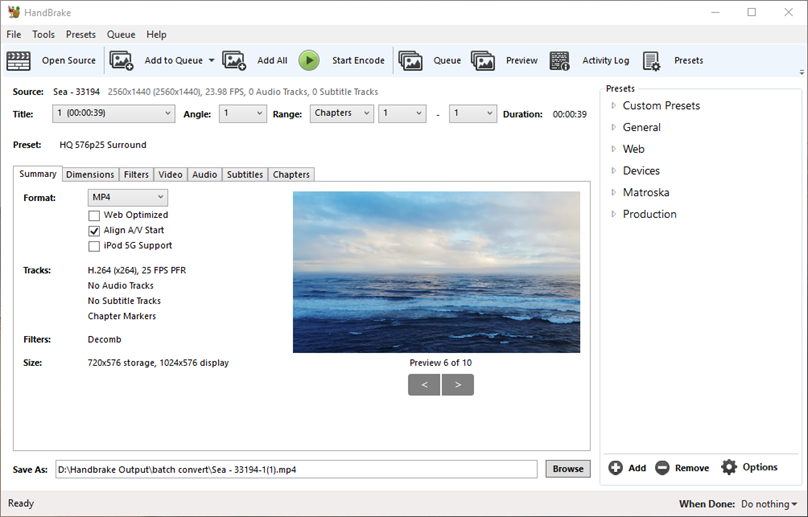Open the Add to Queue dropdown arrow
Image resolution: width=808 pixels, height=517 pixels.
pyautogui.click(x=211, y=61)
